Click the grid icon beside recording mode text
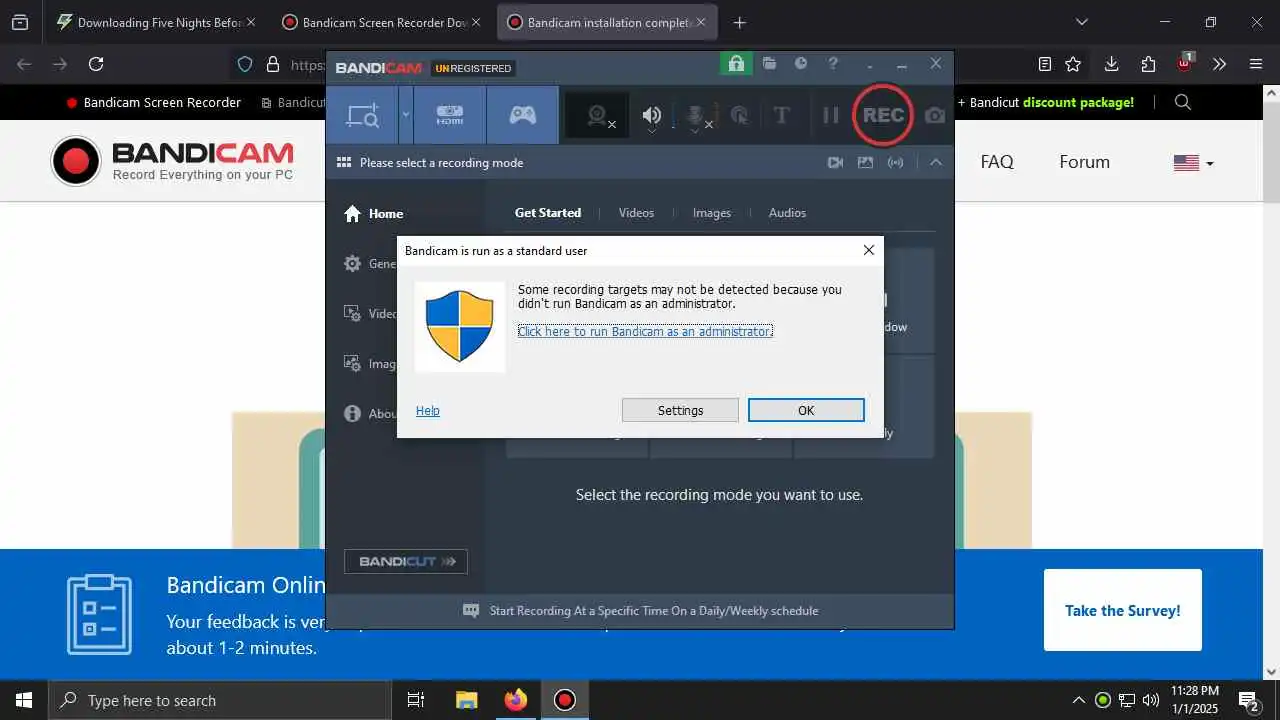 click(344, 162)
